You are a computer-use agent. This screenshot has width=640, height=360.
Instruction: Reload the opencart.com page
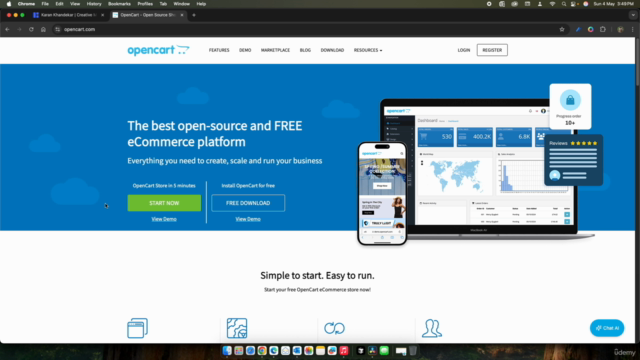point(31,29)
